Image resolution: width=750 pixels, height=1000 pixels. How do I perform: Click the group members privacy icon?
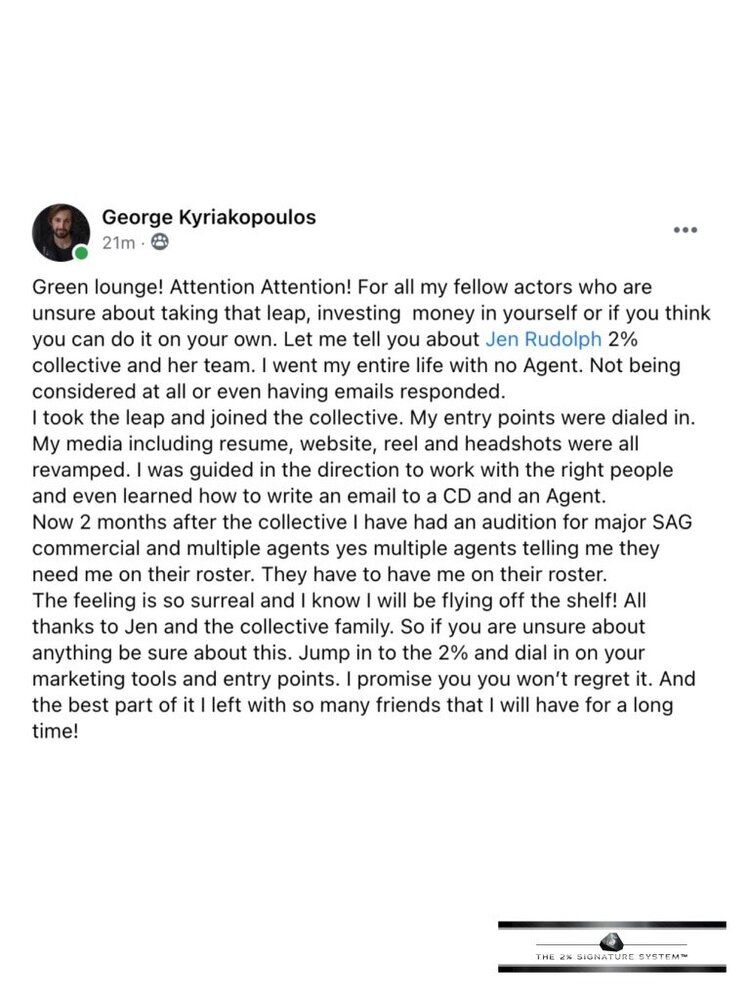(161, 242)
